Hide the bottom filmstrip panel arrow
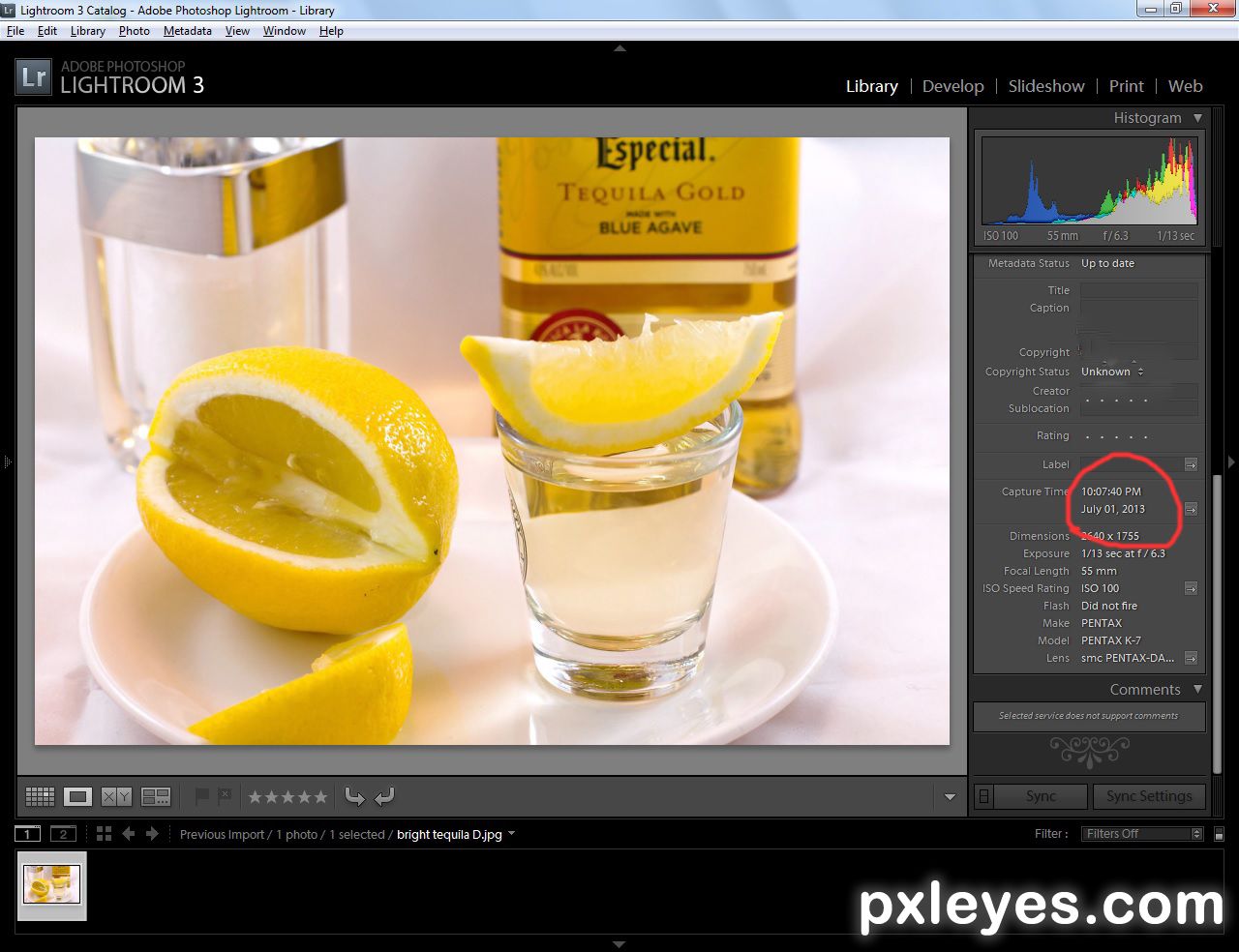 click(619, 944)
